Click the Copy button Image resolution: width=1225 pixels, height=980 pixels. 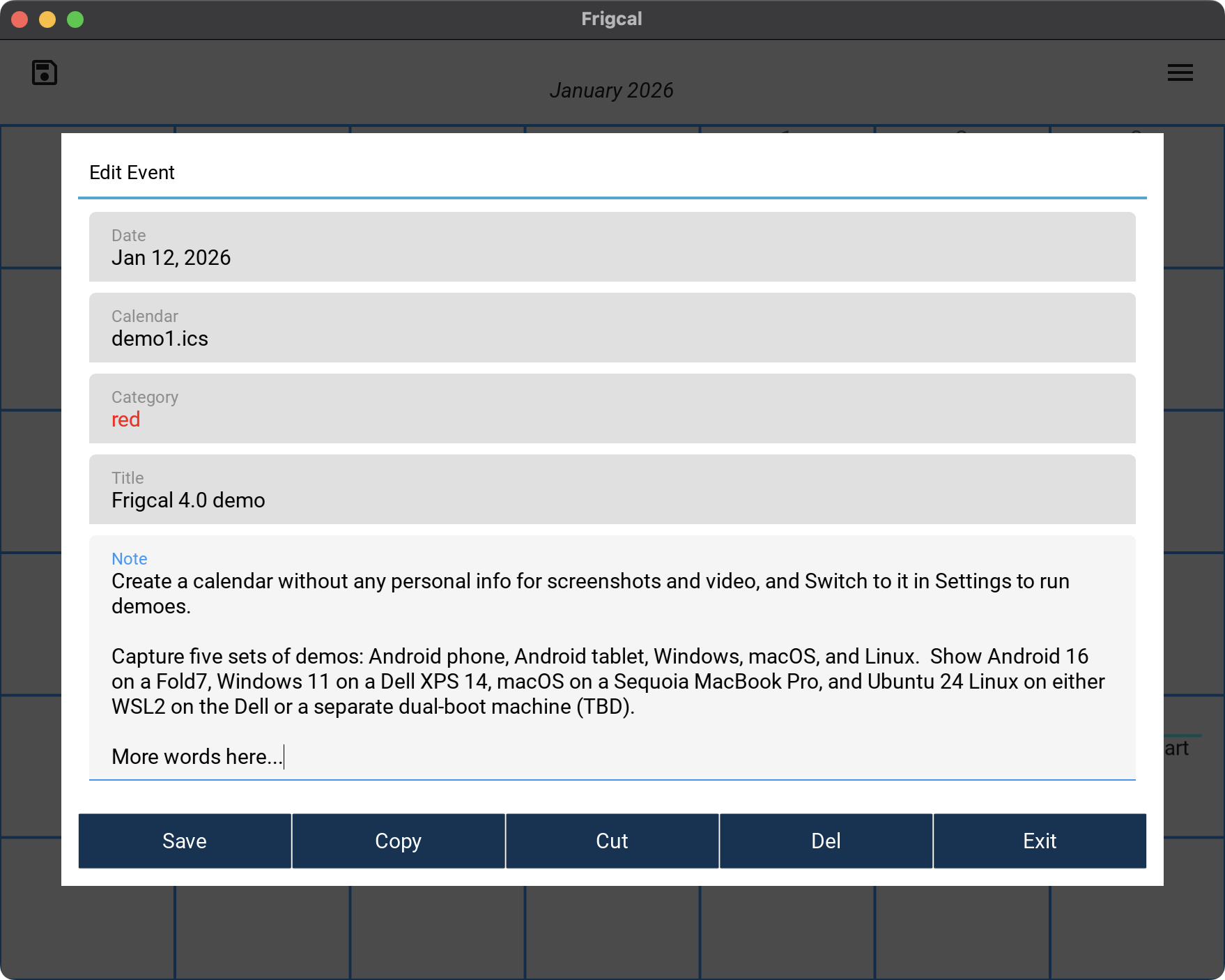[399, 841]
